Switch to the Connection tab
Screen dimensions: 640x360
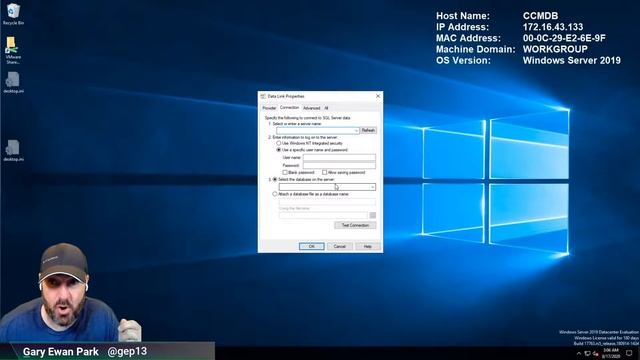click(289, 107)
